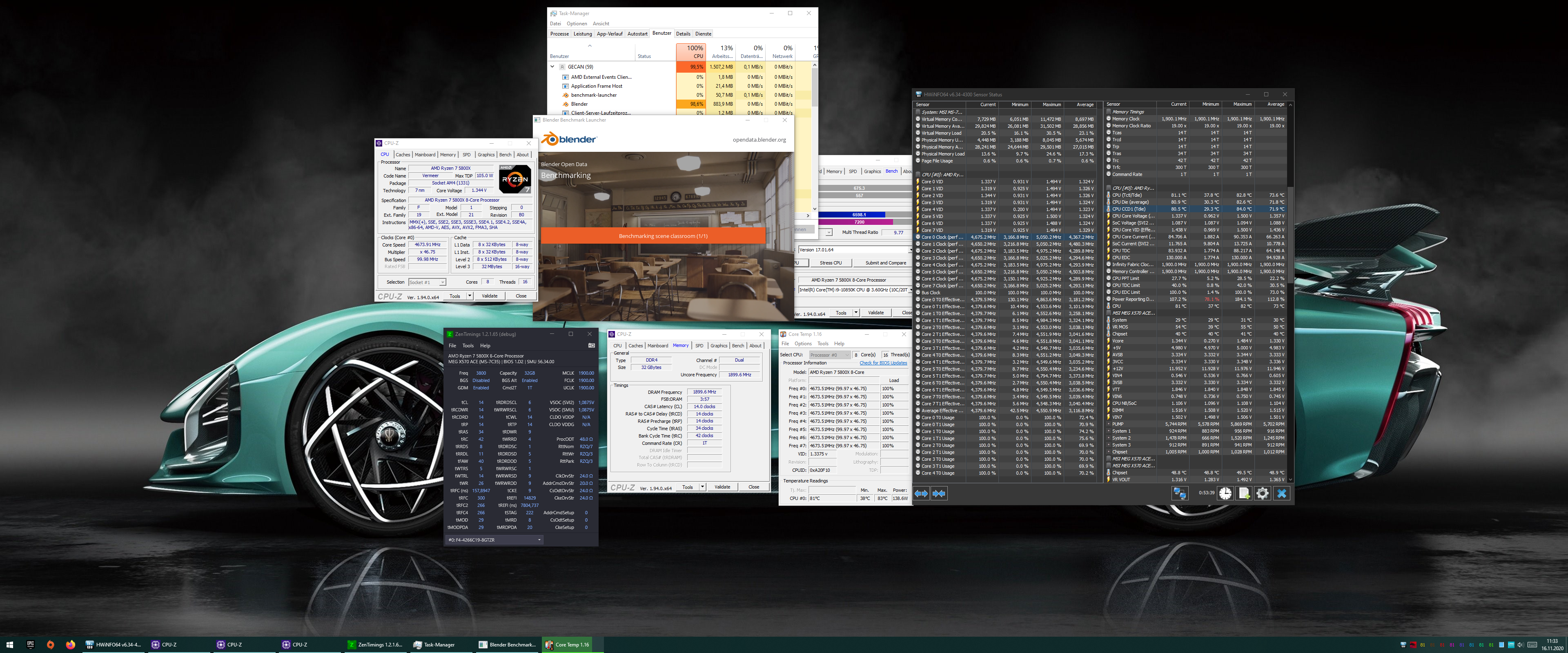
Task: Open HWiNFO sensor settings gear icon
Action: (1263, 493)
